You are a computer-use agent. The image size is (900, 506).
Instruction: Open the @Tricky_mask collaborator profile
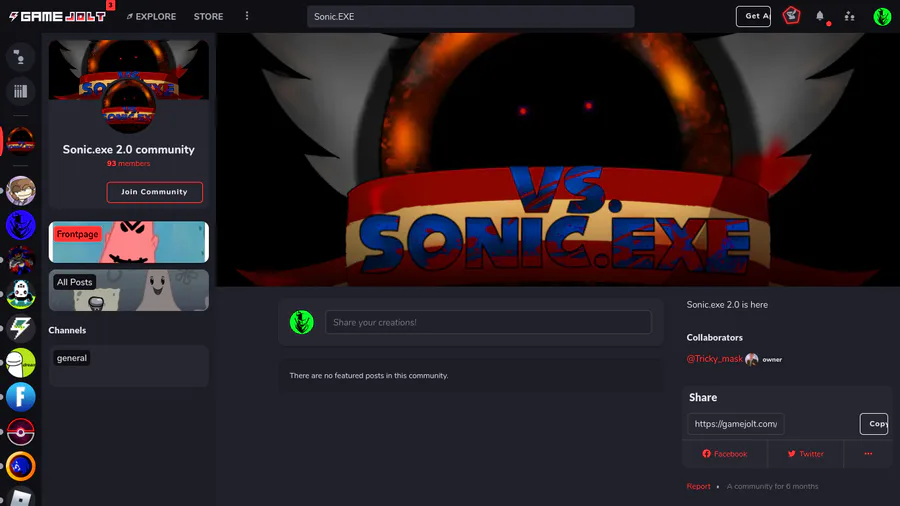coord(715,359)
